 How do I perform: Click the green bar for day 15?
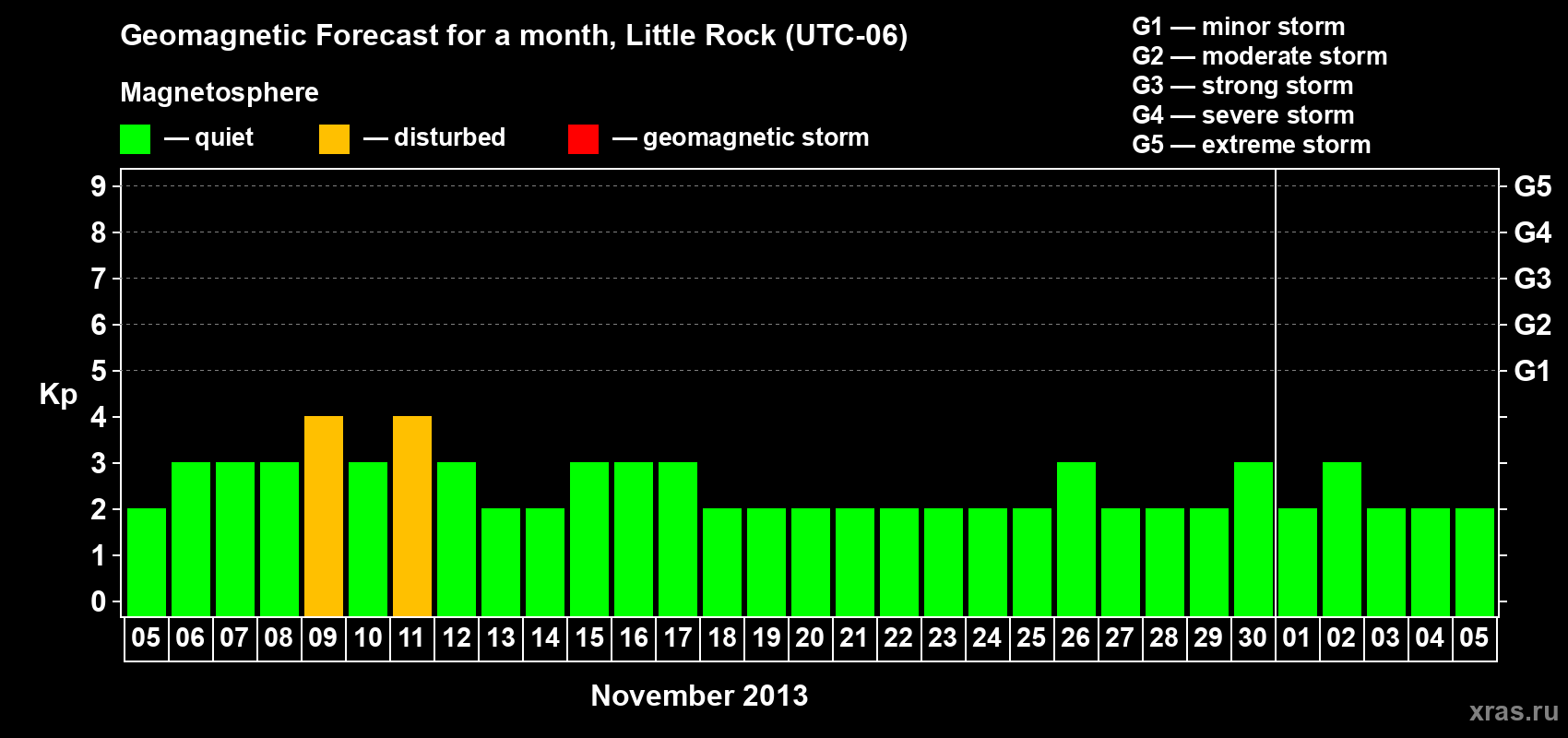[589, 539]
